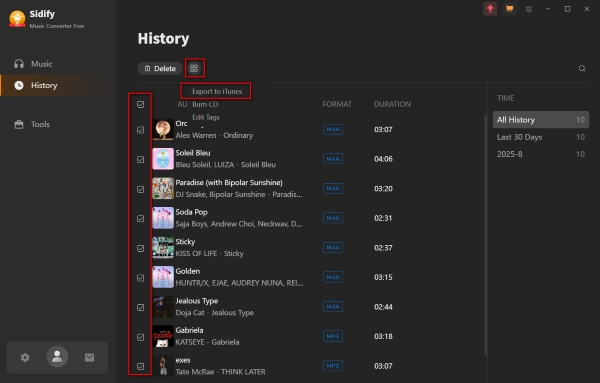Open settings gear at bottom left
Image resolution: width=600 pixels, height=383 pixels.
(x=25, y=357)
